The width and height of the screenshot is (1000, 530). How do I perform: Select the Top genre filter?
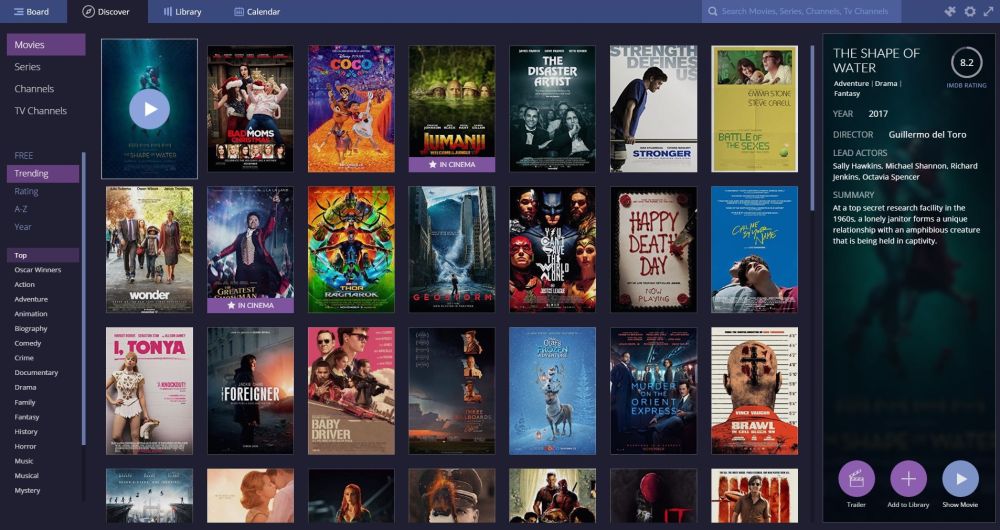[x=43, y=255]
